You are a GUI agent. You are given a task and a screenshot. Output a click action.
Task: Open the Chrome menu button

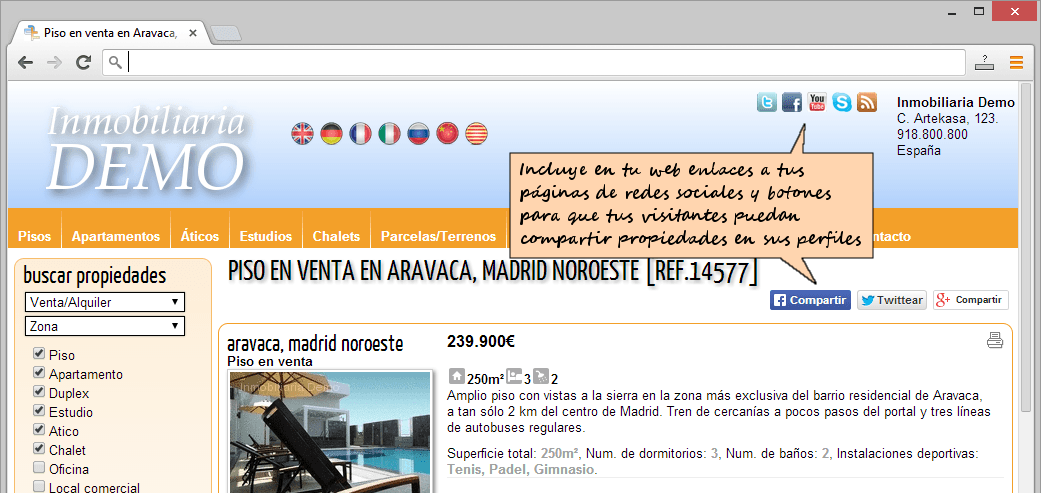click(1016, 63)
